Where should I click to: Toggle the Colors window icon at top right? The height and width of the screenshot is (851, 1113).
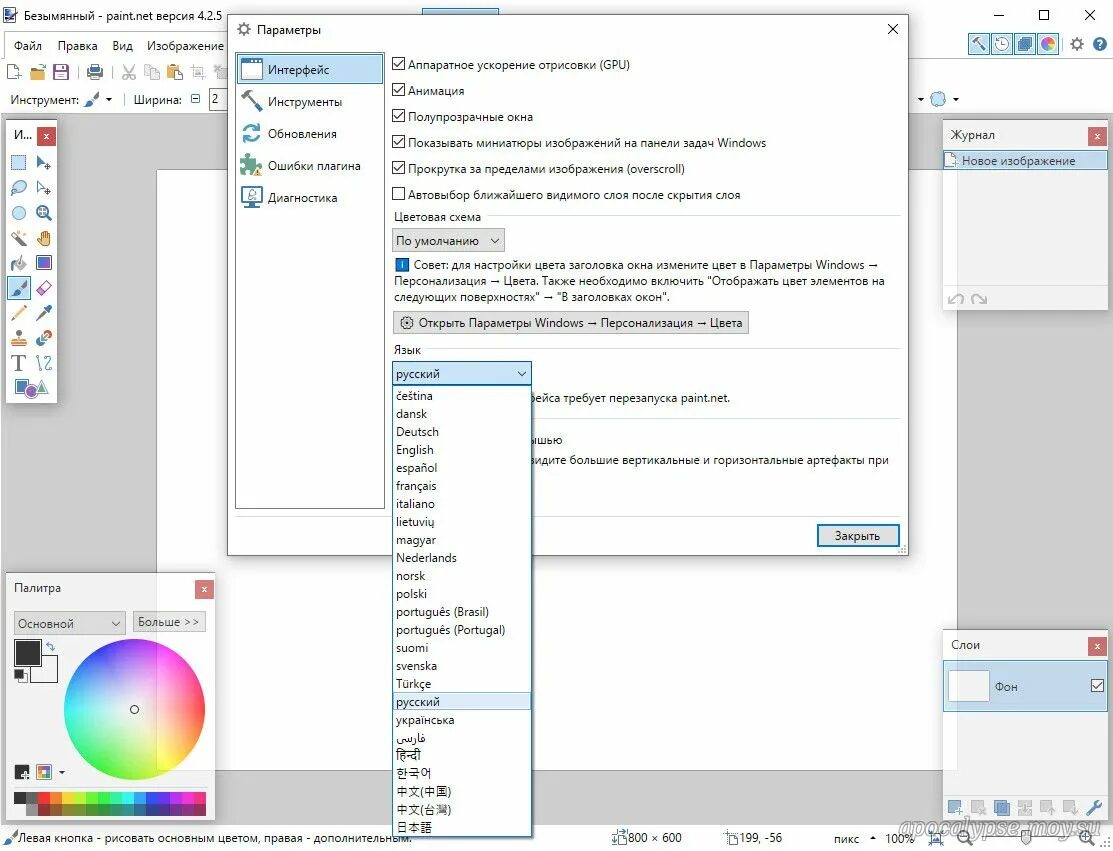click(x=1048, y=44)
